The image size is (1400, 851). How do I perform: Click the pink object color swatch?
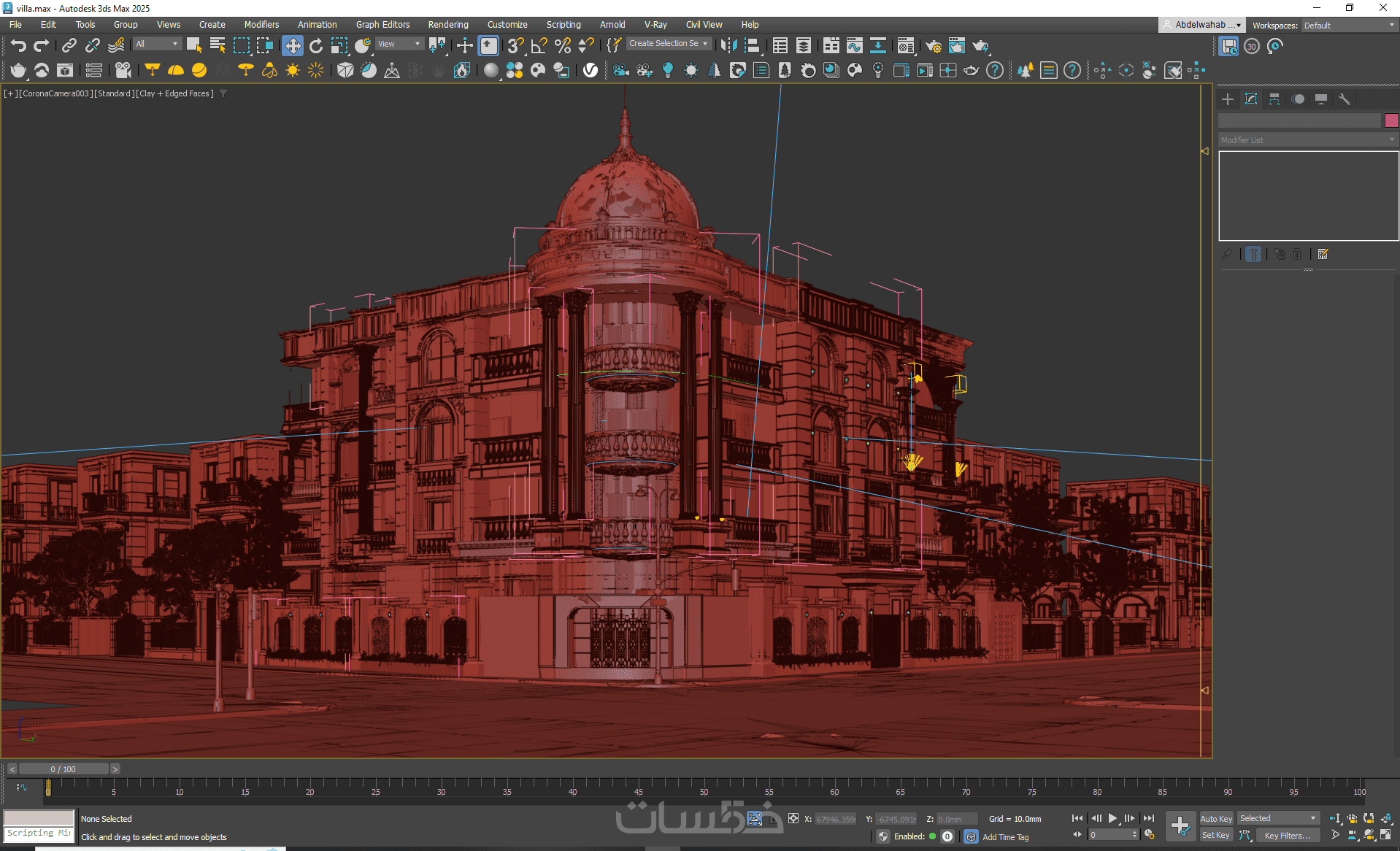(1391, 120)
